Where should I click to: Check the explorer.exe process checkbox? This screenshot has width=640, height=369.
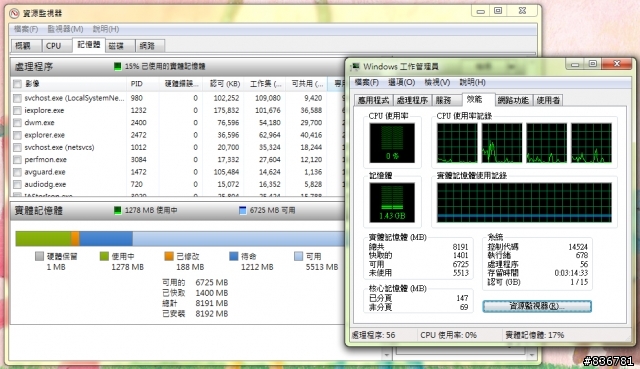[x=17, y=135]
